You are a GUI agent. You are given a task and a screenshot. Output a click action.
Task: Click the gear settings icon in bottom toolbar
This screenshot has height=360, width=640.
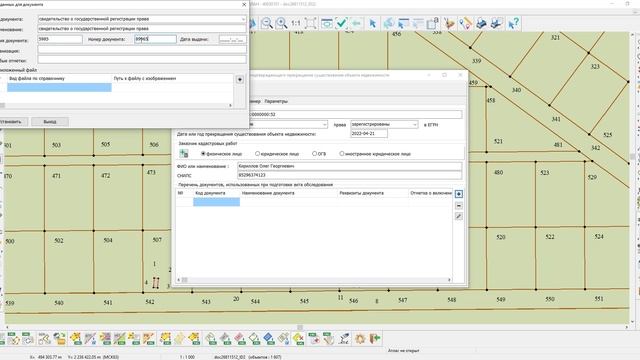coord(360,338)
